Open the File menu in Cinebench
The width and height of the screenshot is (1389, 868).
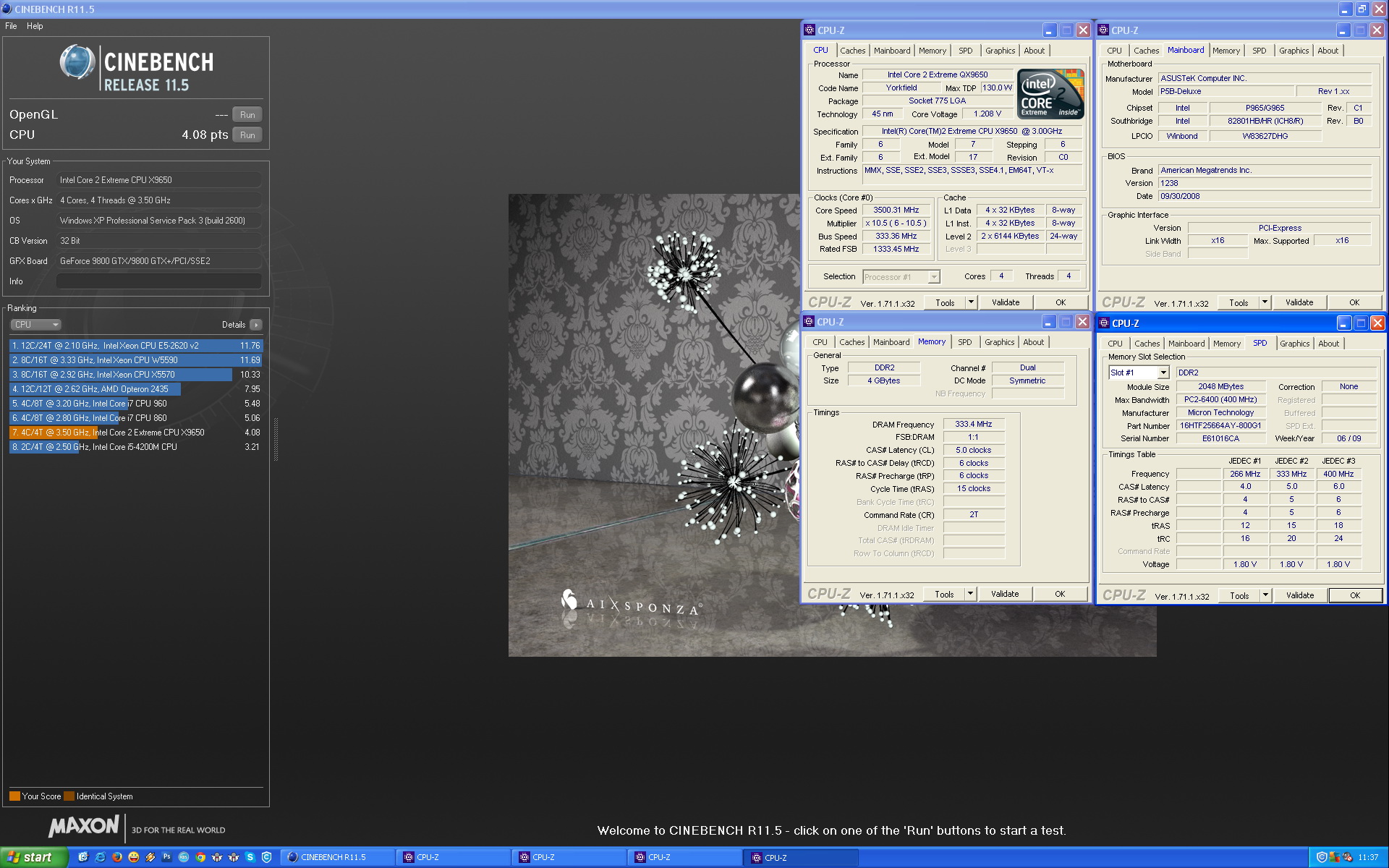[11, 26]
